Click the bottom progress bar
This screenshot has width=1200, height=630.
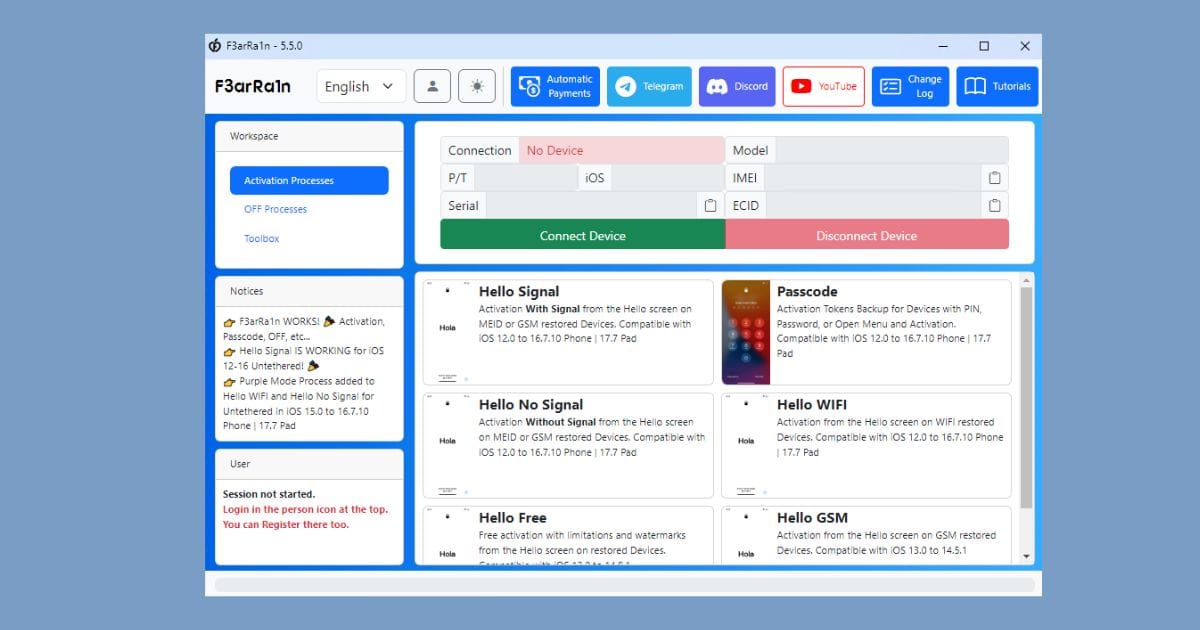click(624, 585)
